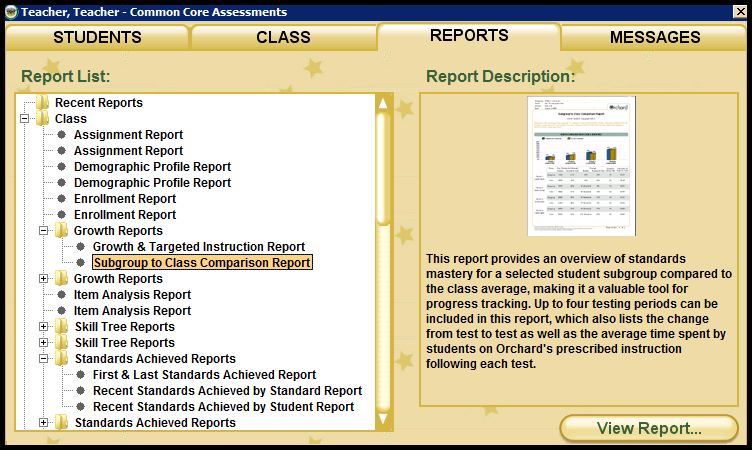Image resolution: width=752 pixels, height=450 pixels.
Task: Click the collapsed Standards Achieved Reports folder icon
Action: coord(61,422)
